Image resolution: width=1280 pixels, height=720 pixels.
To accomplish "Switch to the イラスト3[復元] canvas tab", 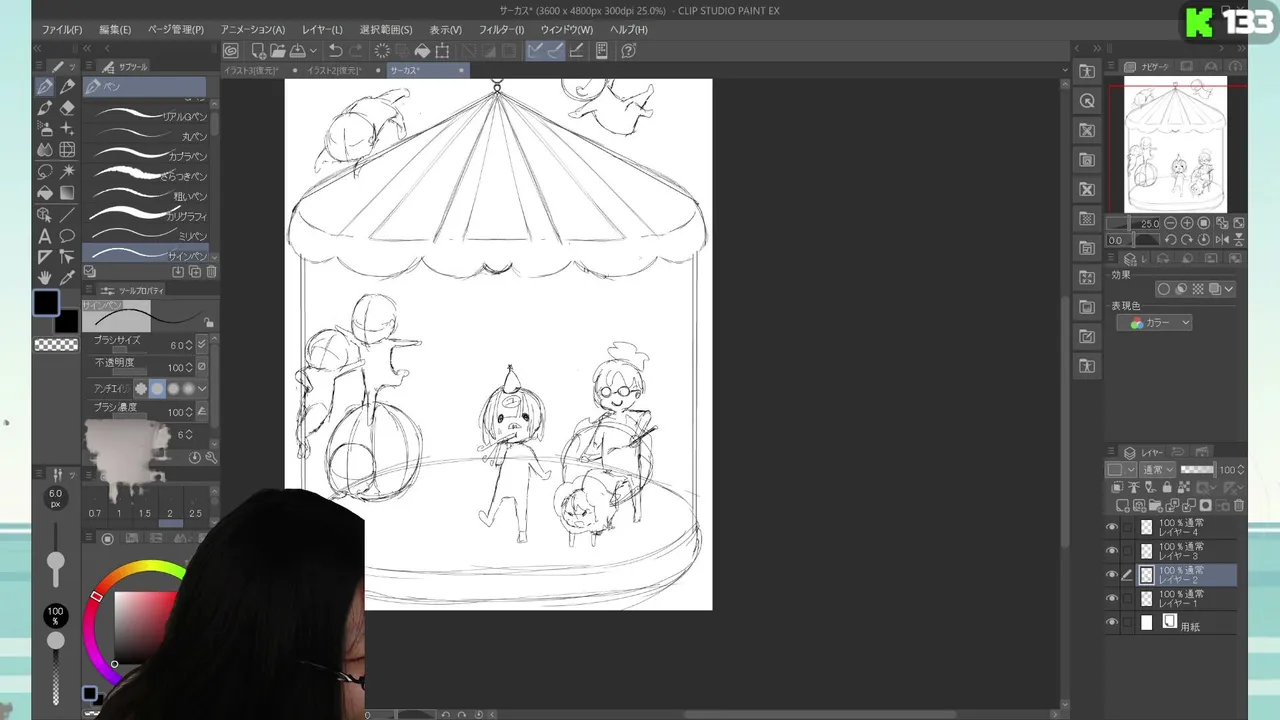I will click(251, 71).
